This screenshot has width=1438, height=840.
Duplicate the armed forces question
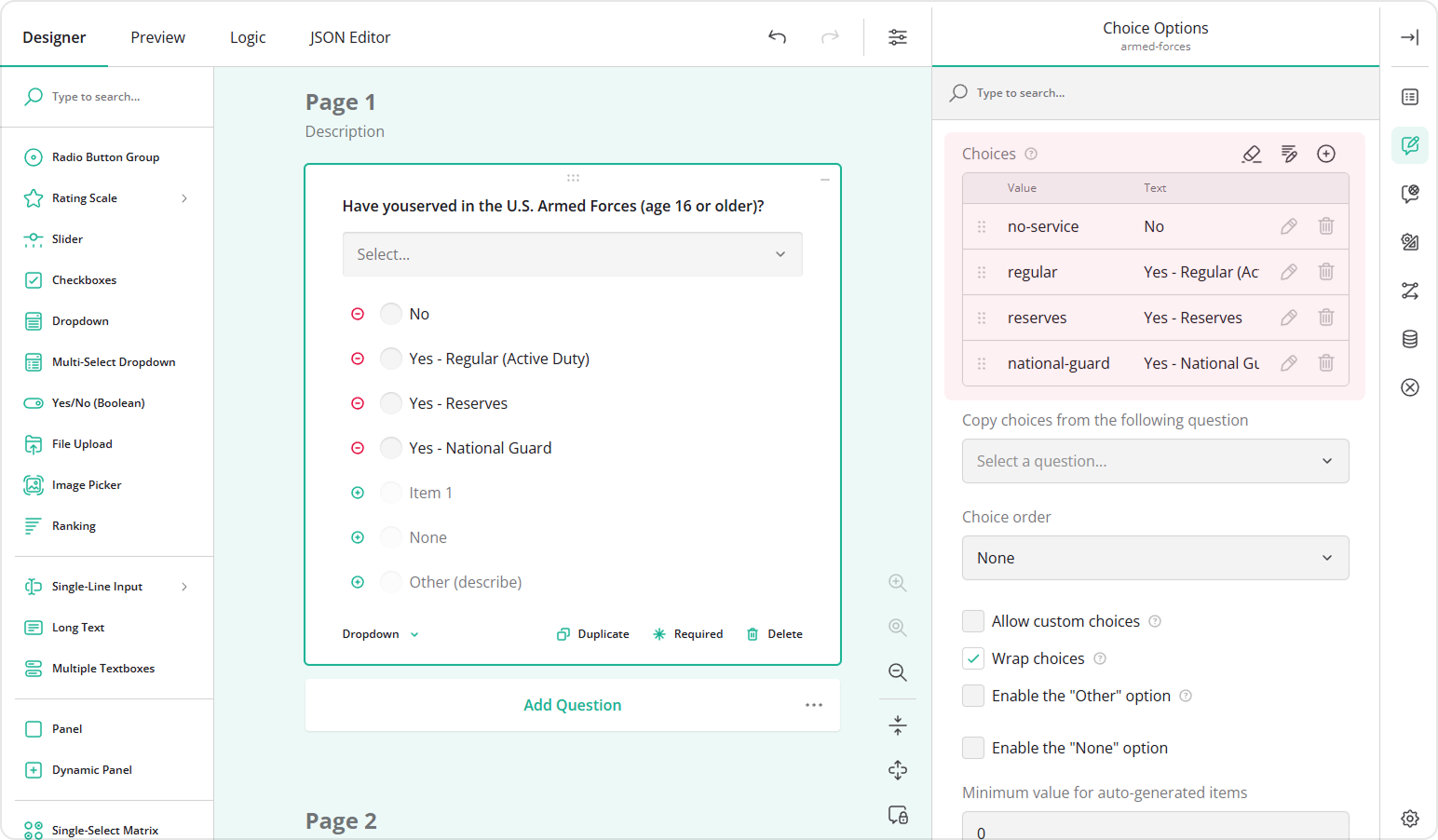coord(592,633)
